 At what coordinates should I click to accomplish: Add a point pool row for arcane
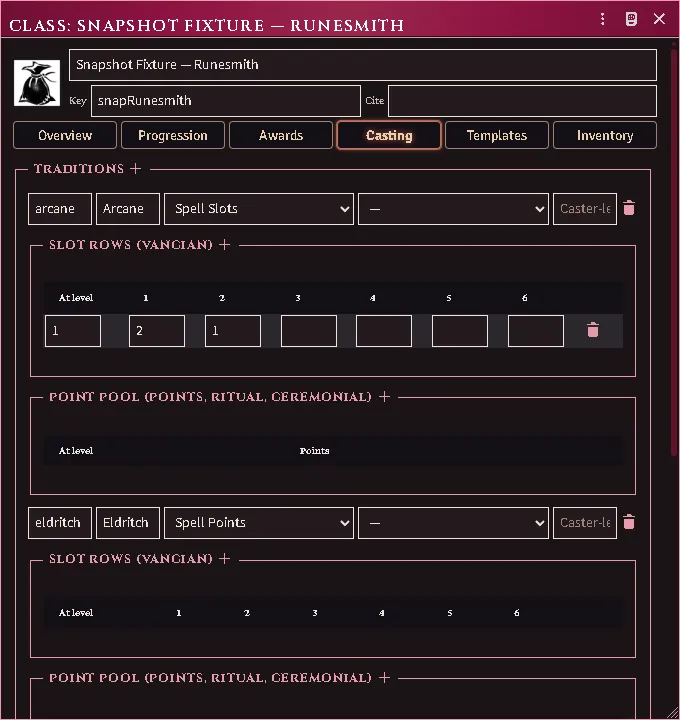tap(385, 397)
